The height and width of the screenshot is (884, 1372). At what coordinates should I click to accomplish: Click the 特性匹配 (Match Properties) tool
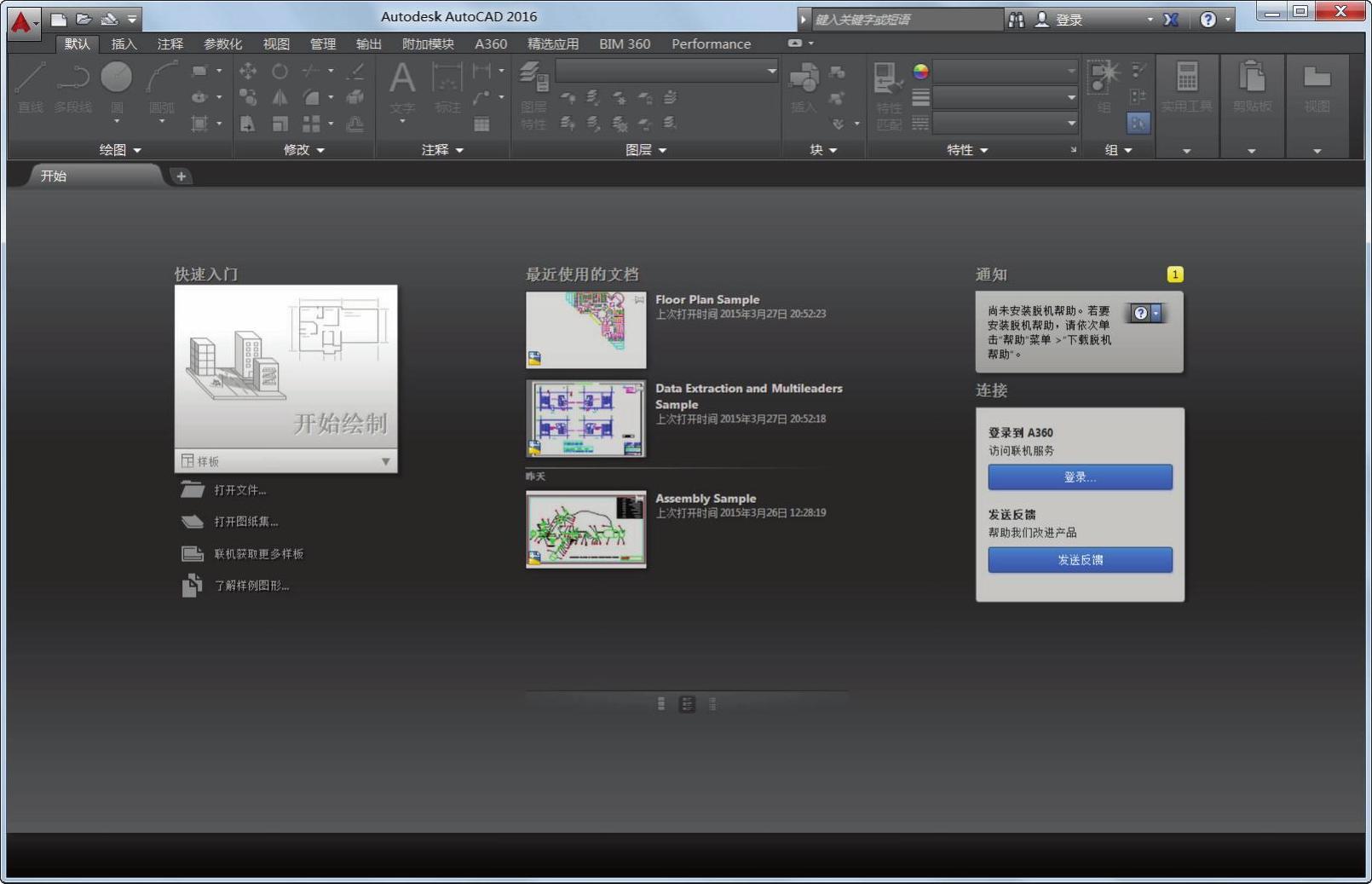(x=888, y=95)
